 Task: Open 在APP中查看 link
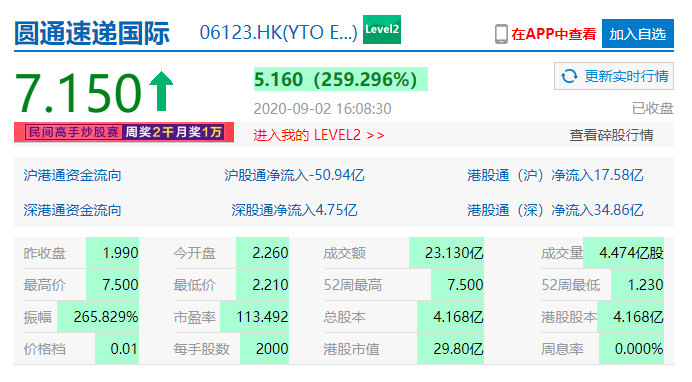click(x=554, y=34)
